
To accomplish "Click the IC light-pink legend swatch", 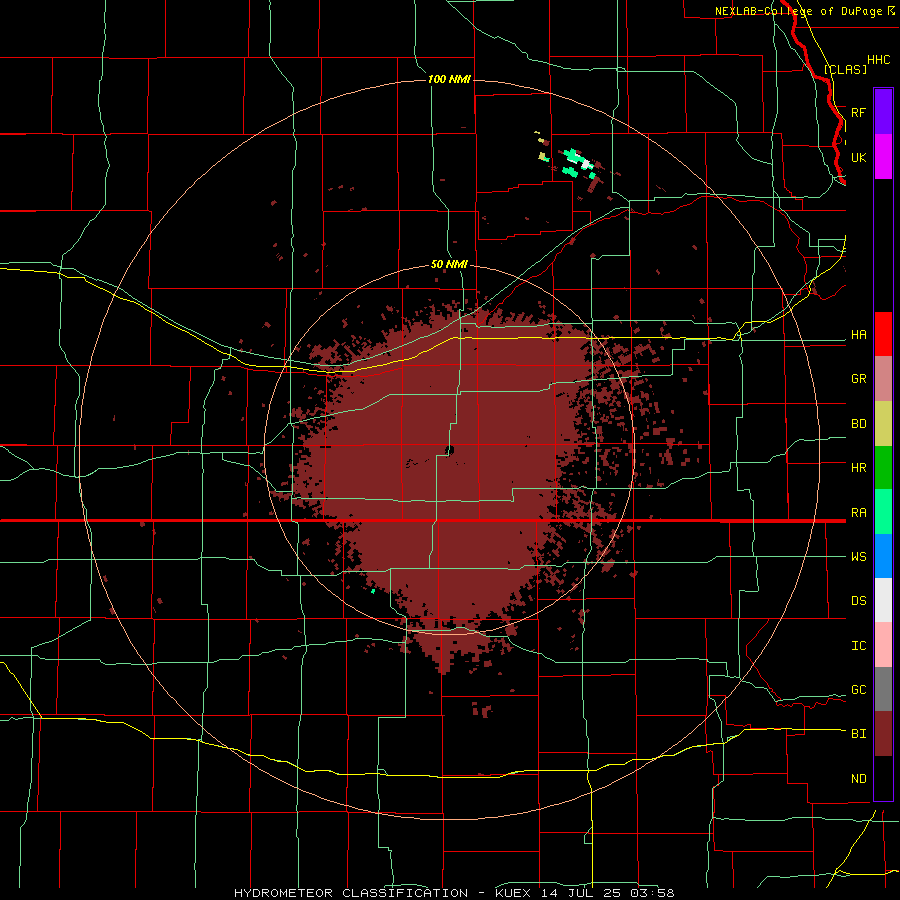I will (883, 645).
